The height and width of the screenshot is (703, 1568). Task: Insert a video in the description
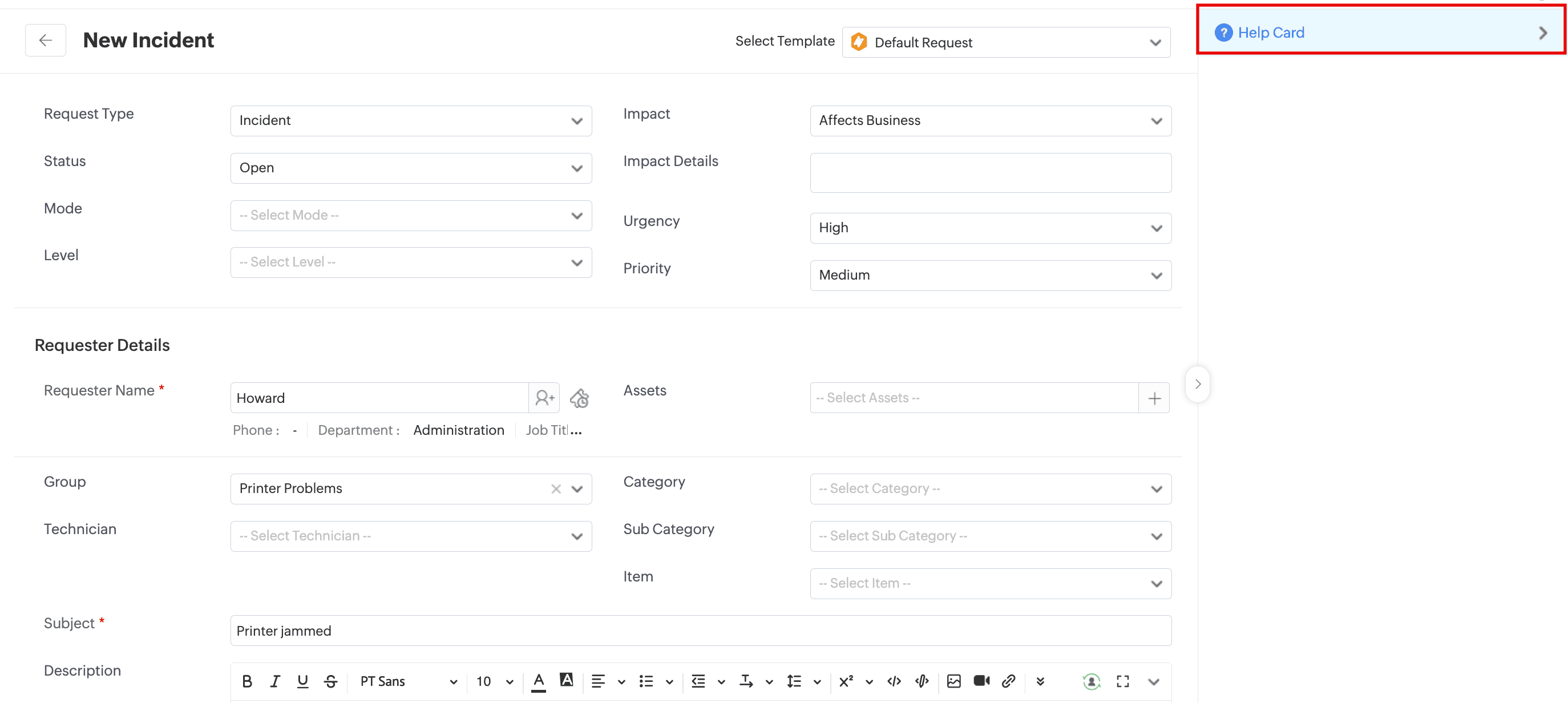pyautogui.click(x=981, y=681)
